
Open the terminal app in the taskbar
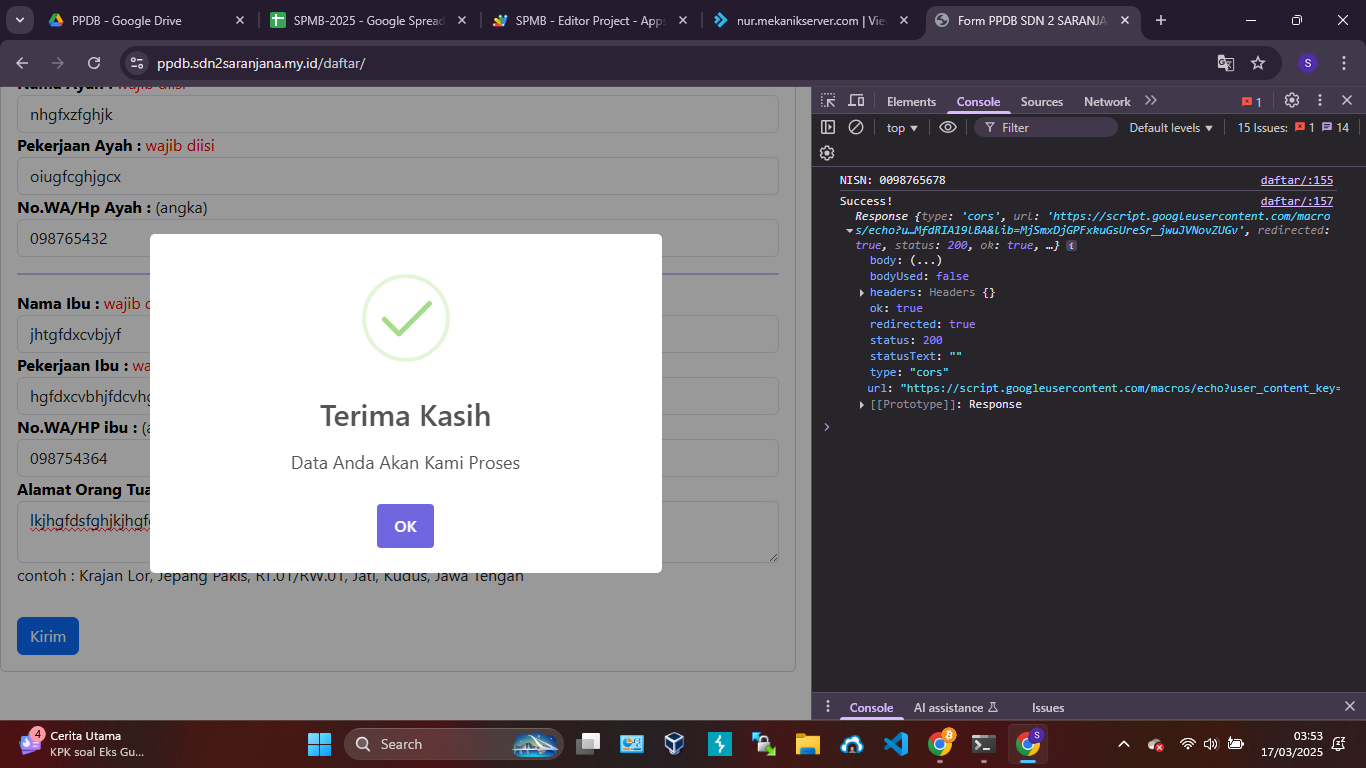[x=983, y=744]
